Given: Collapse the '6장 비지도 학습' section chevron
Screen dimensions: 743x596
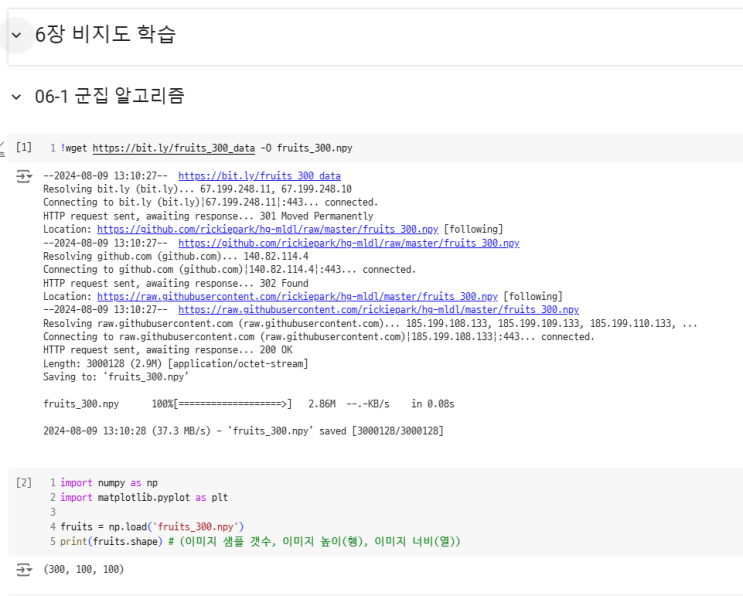Looking at the screenshot, I should (x=16, y=35).
